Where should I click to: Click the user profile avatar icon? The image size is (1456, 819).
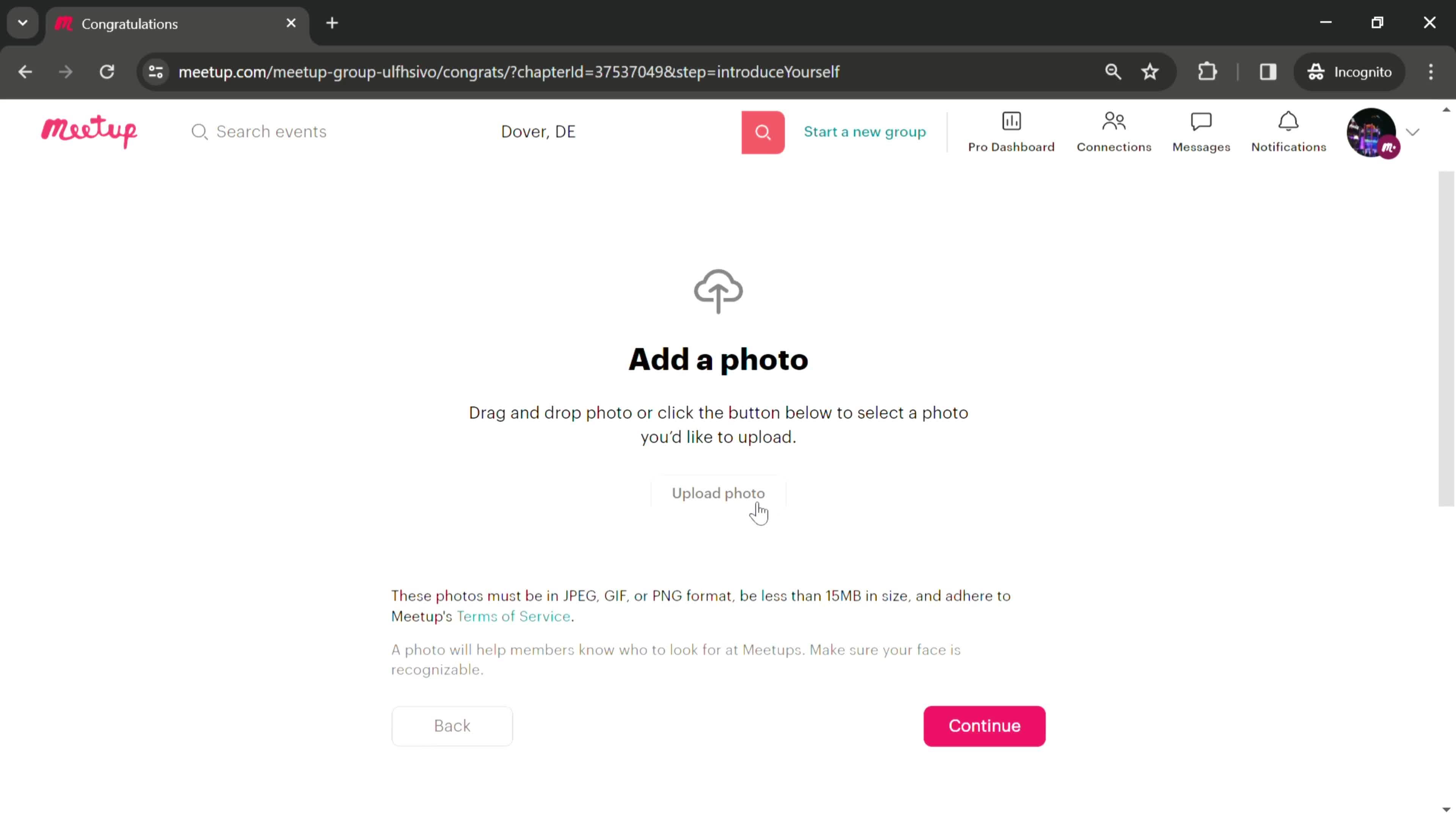[x=1371, y=131]
